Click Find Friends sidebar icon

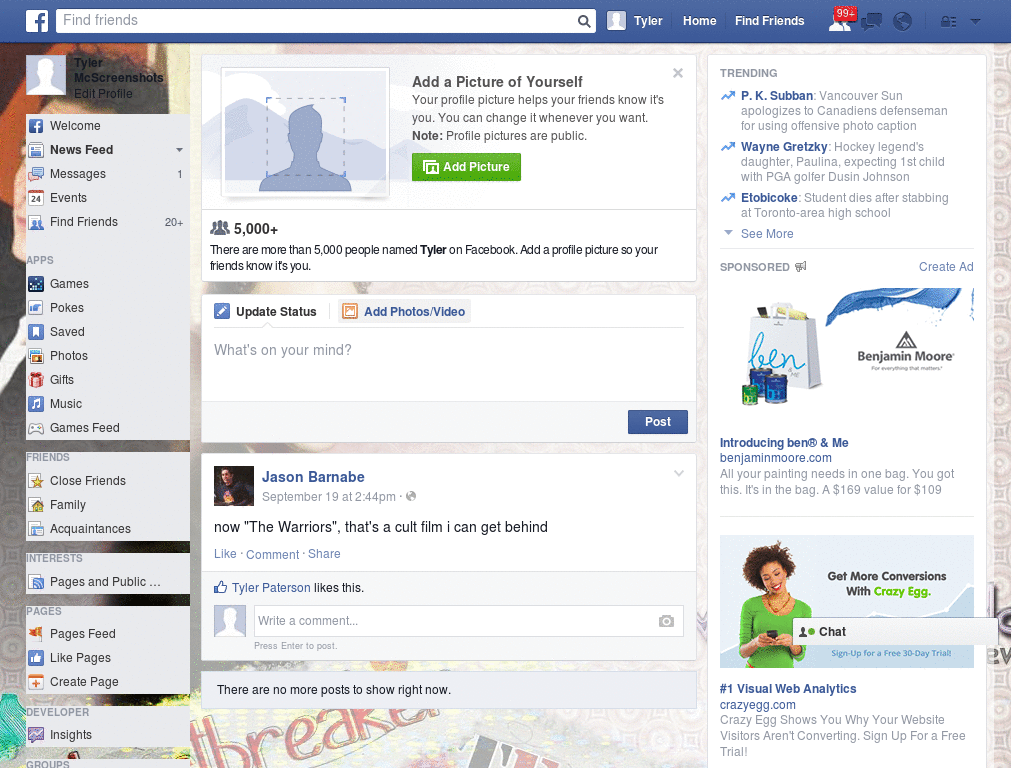[x=36, y=223]
